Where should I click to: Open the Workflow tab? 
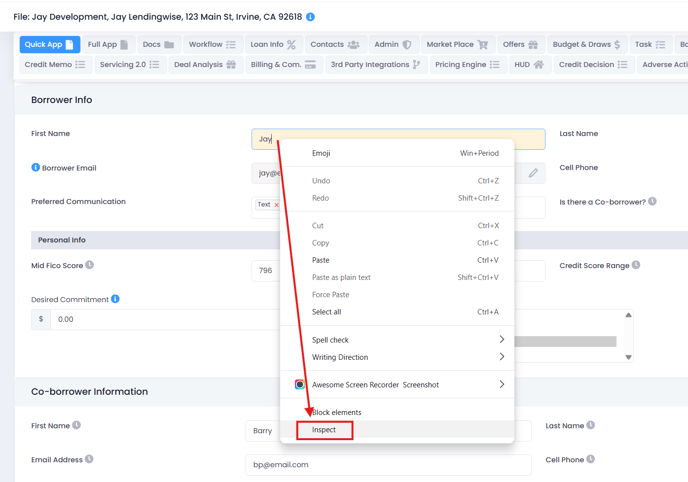coord(212,44)
